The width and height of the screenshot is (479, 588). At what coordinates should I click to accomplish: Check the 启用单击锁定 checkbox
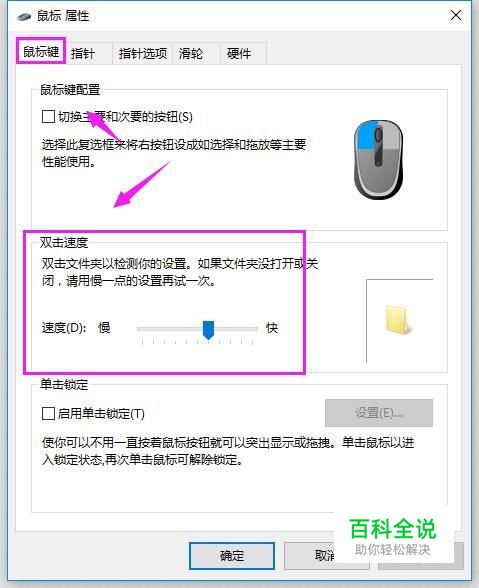click(48, 413)
